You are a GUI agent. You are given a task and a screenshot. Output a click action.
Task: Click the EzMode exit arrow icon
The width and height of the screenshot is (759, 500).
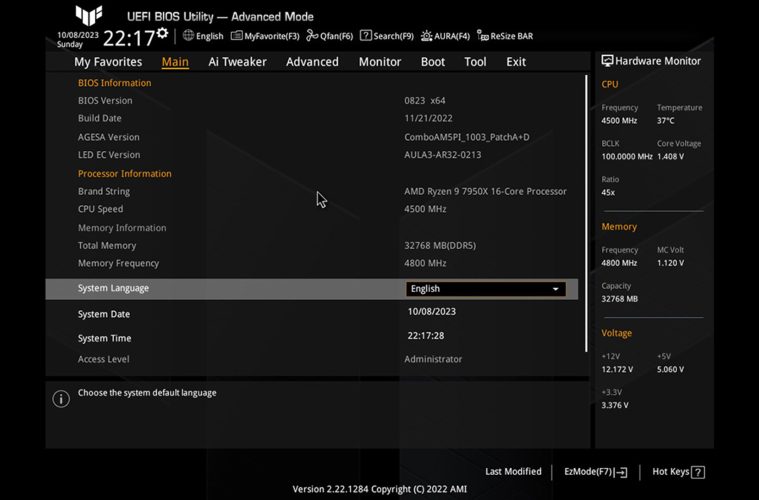pyautogui.click(x=622, y=472)
